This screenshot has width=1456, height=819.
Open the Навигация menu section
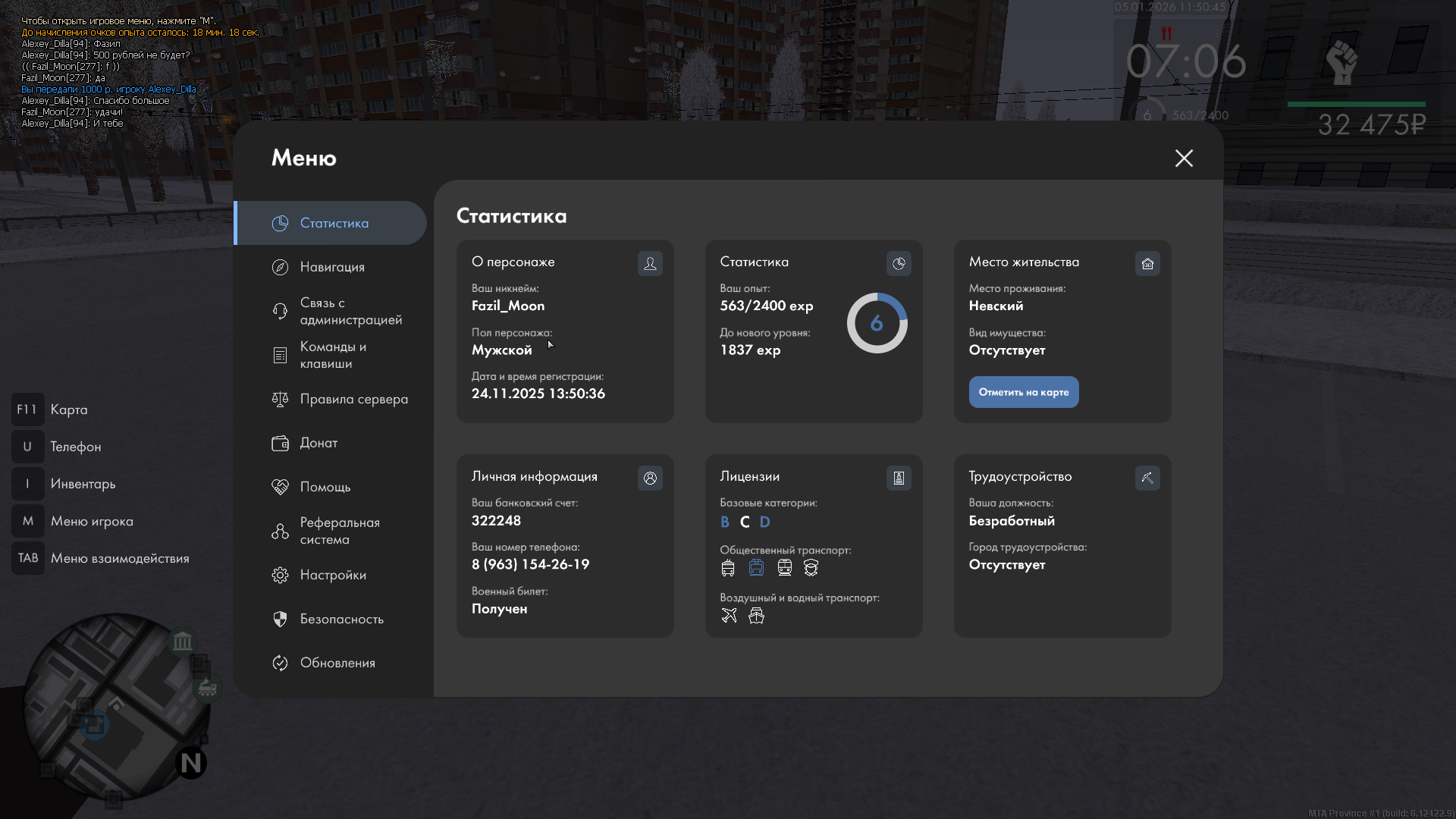tap(332, 267)
